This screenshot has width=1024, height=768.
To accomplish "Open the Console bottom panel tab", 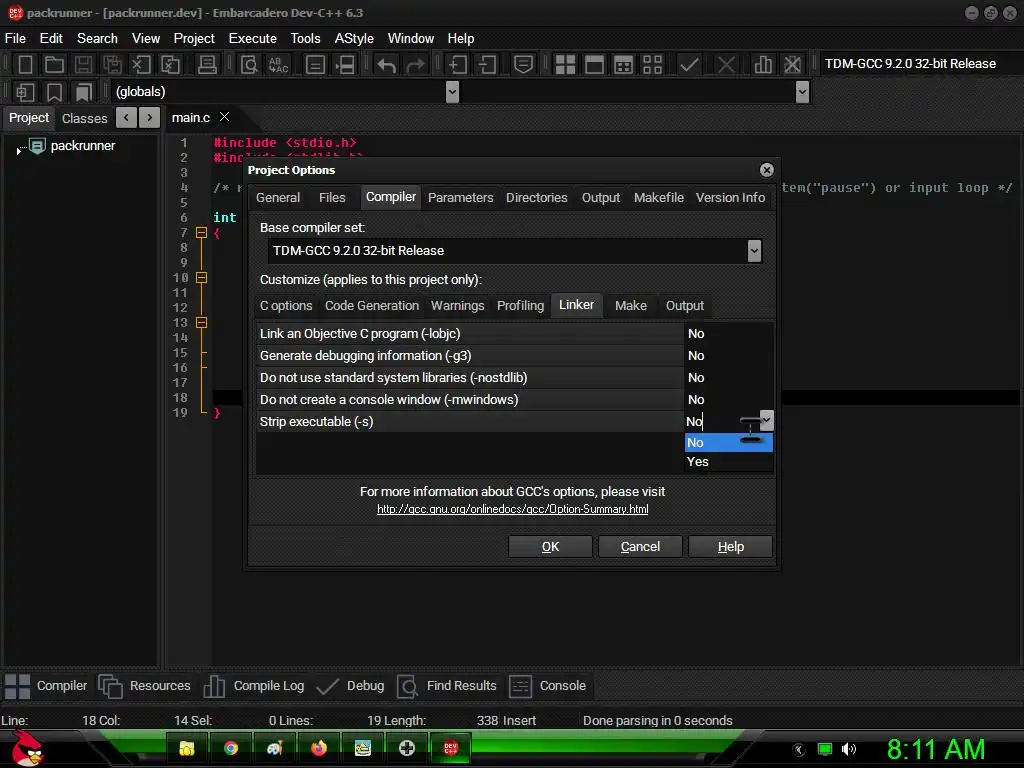I will pos(547,686).
